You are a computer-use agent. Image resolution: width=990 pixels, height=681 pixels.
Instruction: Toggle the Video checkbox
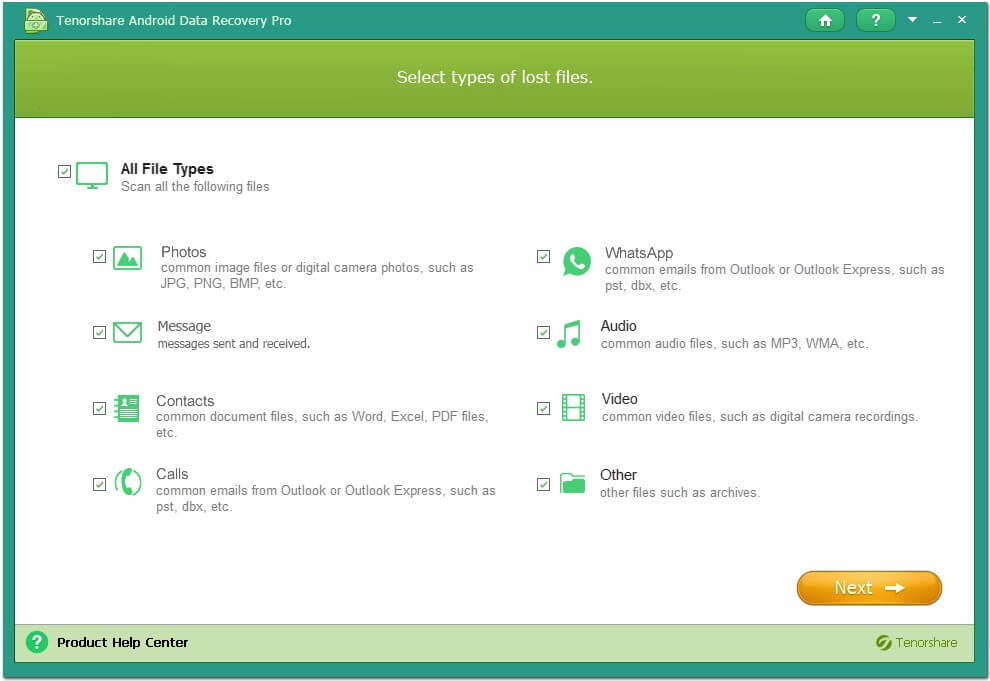(544, 408)
